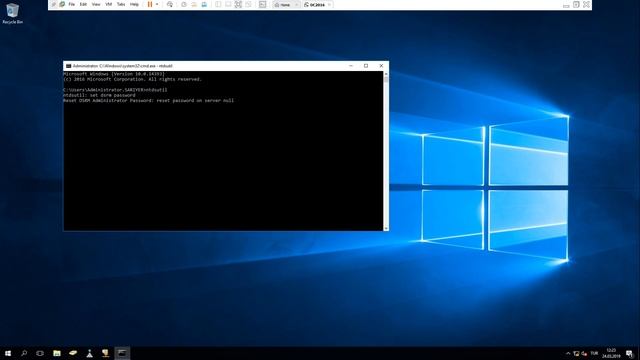Show hidden system tray icons chevron
Image resolution: width=640 pixels, height=360 pixels.
pyautogui.click(x=568, y=354)
